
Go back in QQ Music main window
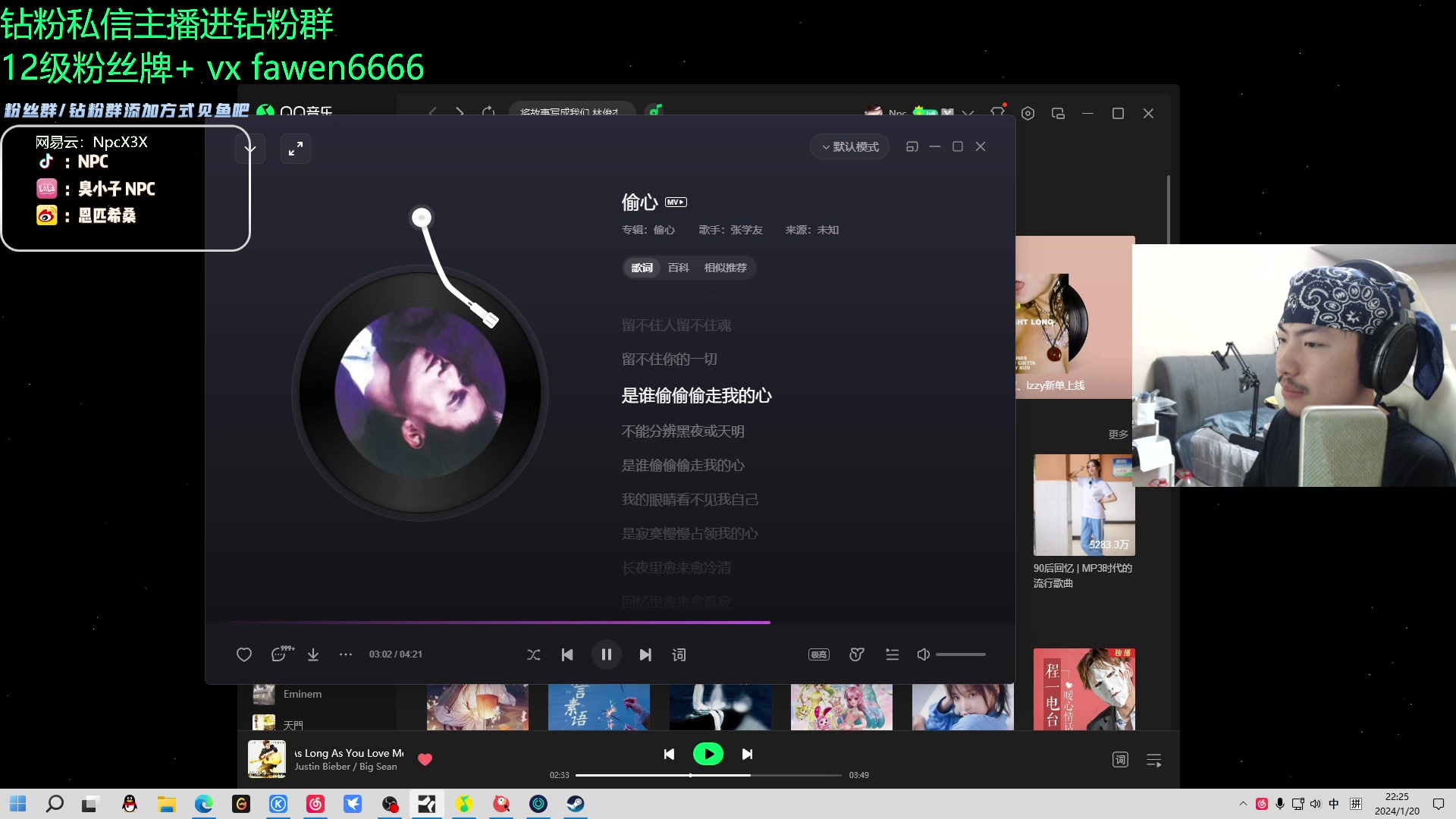[432, 111]
